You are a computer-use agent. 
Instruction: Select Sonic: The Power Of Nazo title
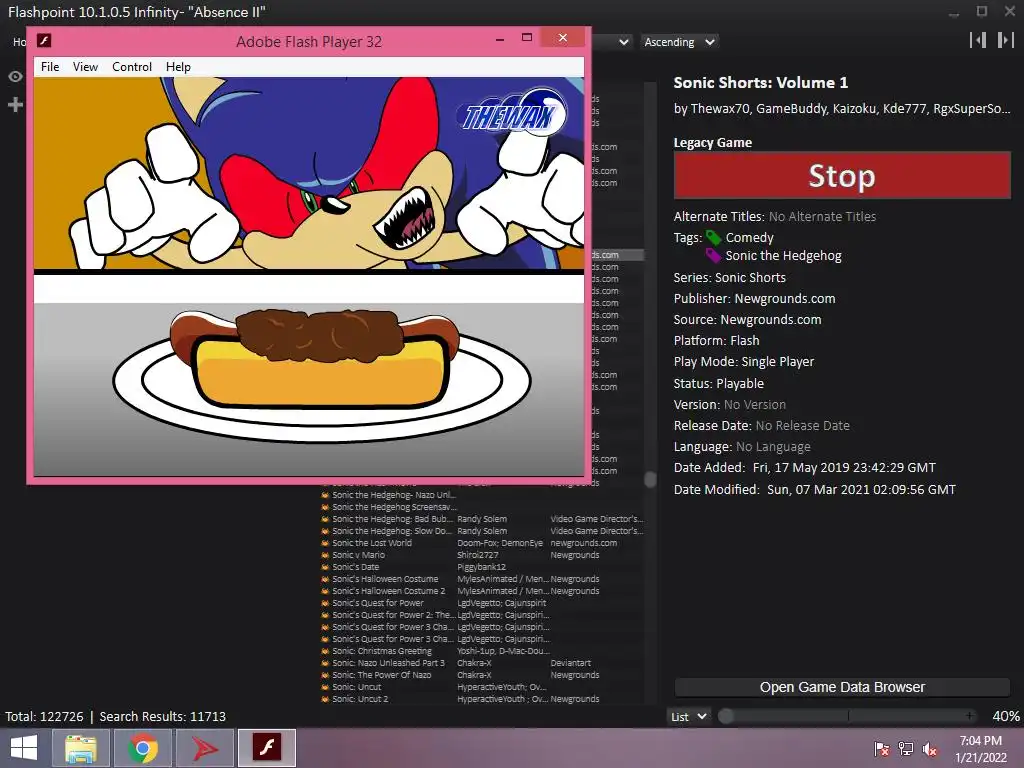point(382,675)
